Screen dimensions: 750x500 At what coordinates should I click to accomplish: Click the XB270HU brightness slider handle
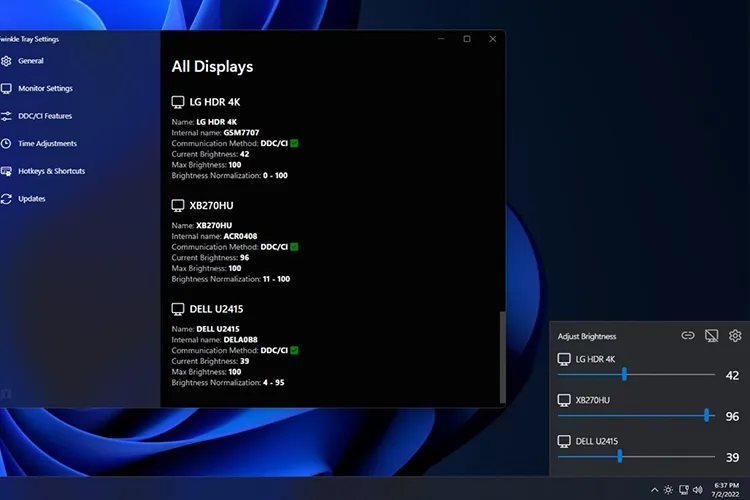pyautogui.click(x=707, y=415)
